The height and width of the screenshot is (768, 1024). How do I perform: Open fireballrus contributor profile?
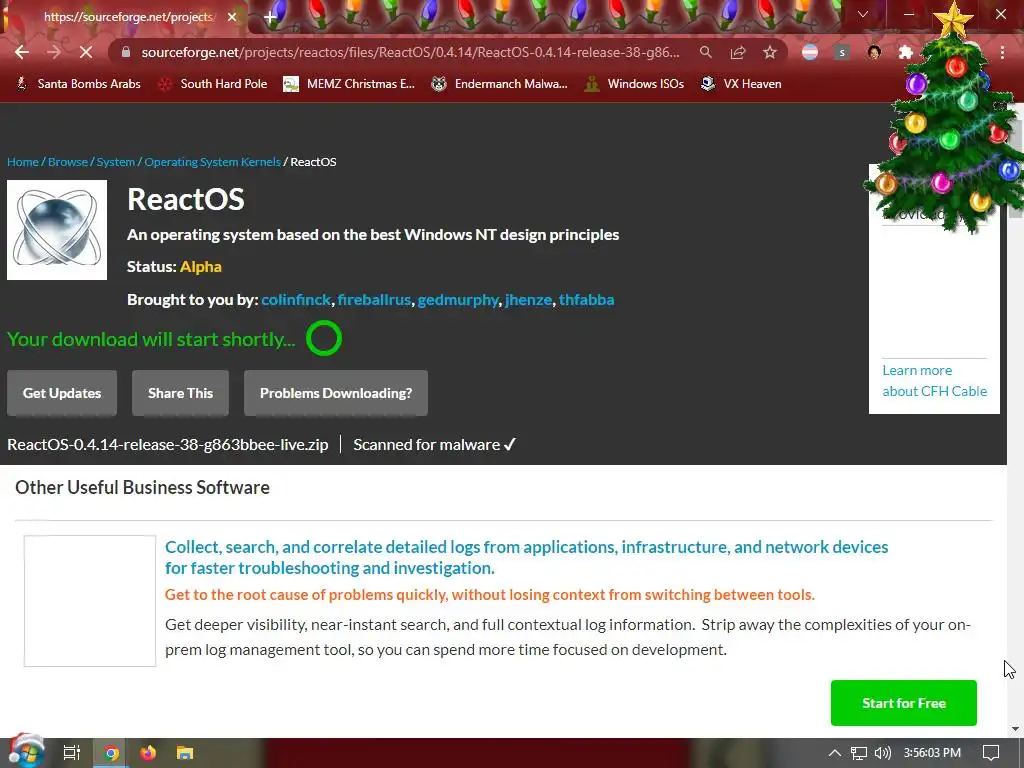pos(374,300)
